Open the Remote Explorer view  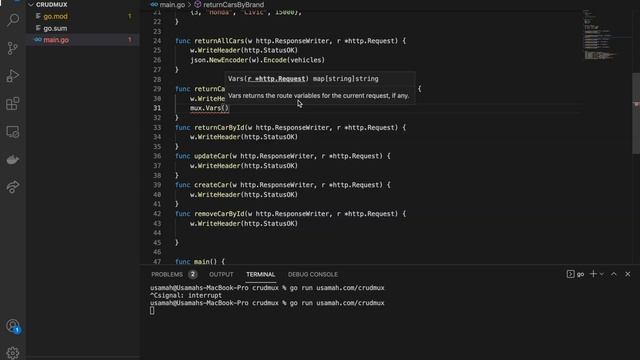[x=13, y=132]
